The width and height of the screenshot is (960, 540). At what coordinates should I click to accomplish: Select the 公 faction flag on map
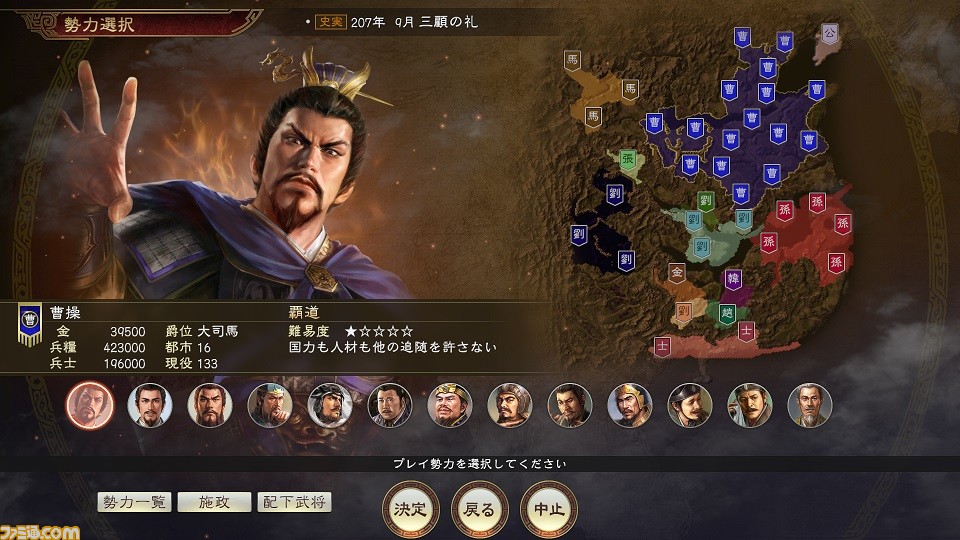829,34
